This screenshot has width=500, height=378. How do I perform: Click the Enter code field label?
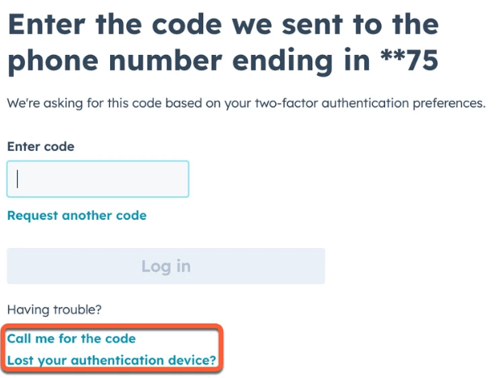tap(41, 147)
